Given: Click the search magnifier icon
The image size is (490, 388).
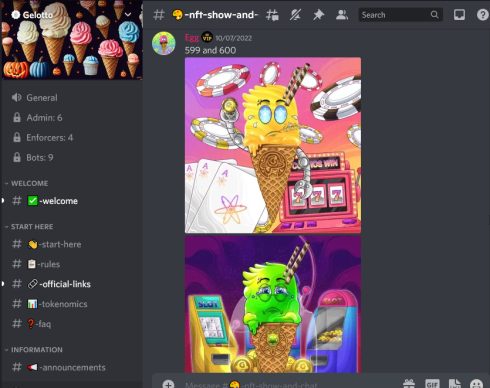Looking at the screenshot, I should [434, 15].
